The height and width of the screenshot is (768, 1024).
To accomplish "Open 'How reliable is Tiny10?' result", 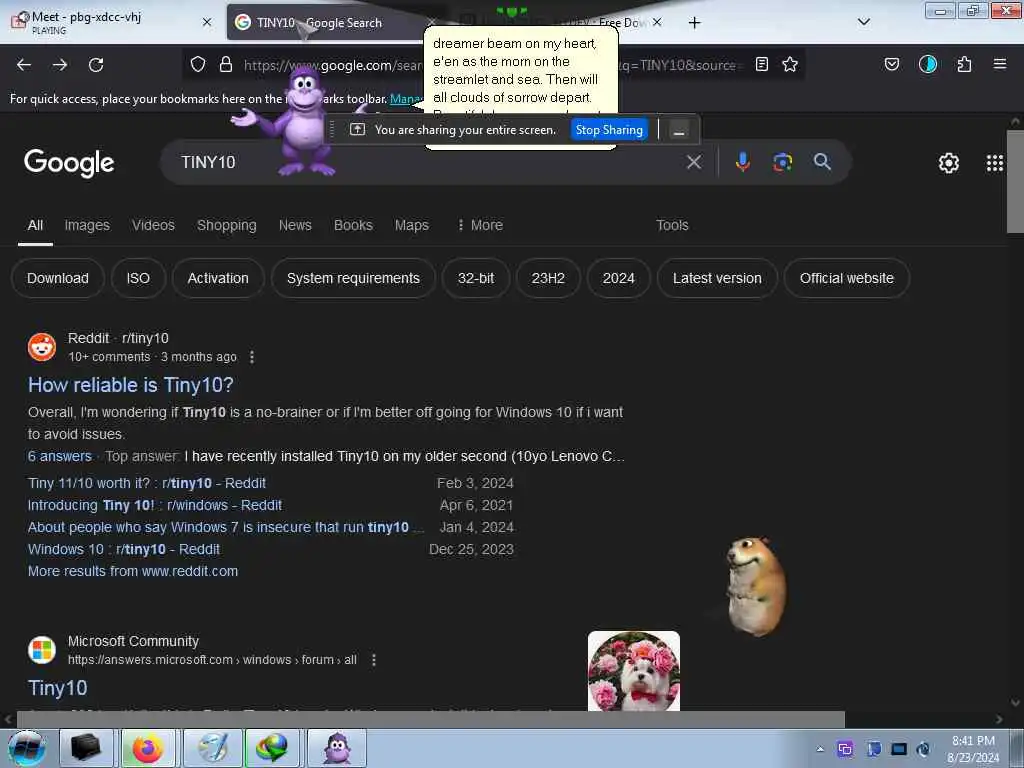I will (131, 385).
